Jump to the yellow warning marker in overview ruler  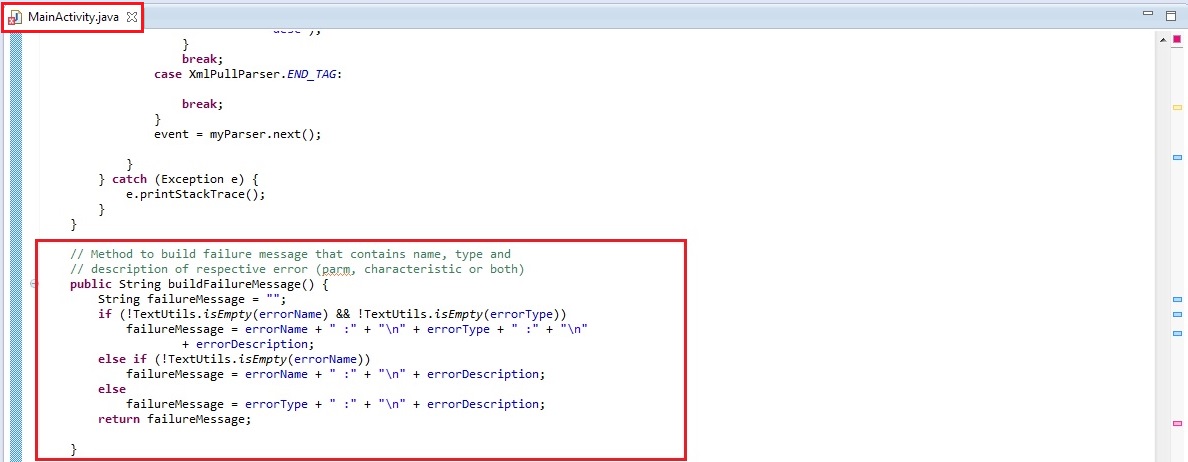[x=1176, y=107]
